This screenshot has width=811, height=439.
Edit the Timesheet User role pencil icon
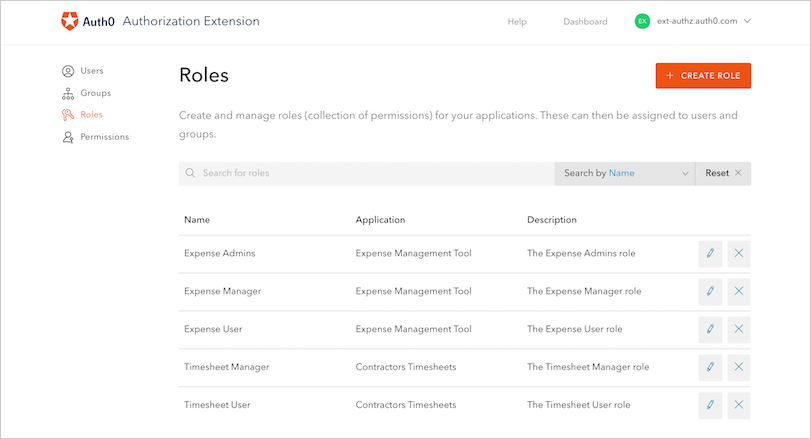coord(710,404)
